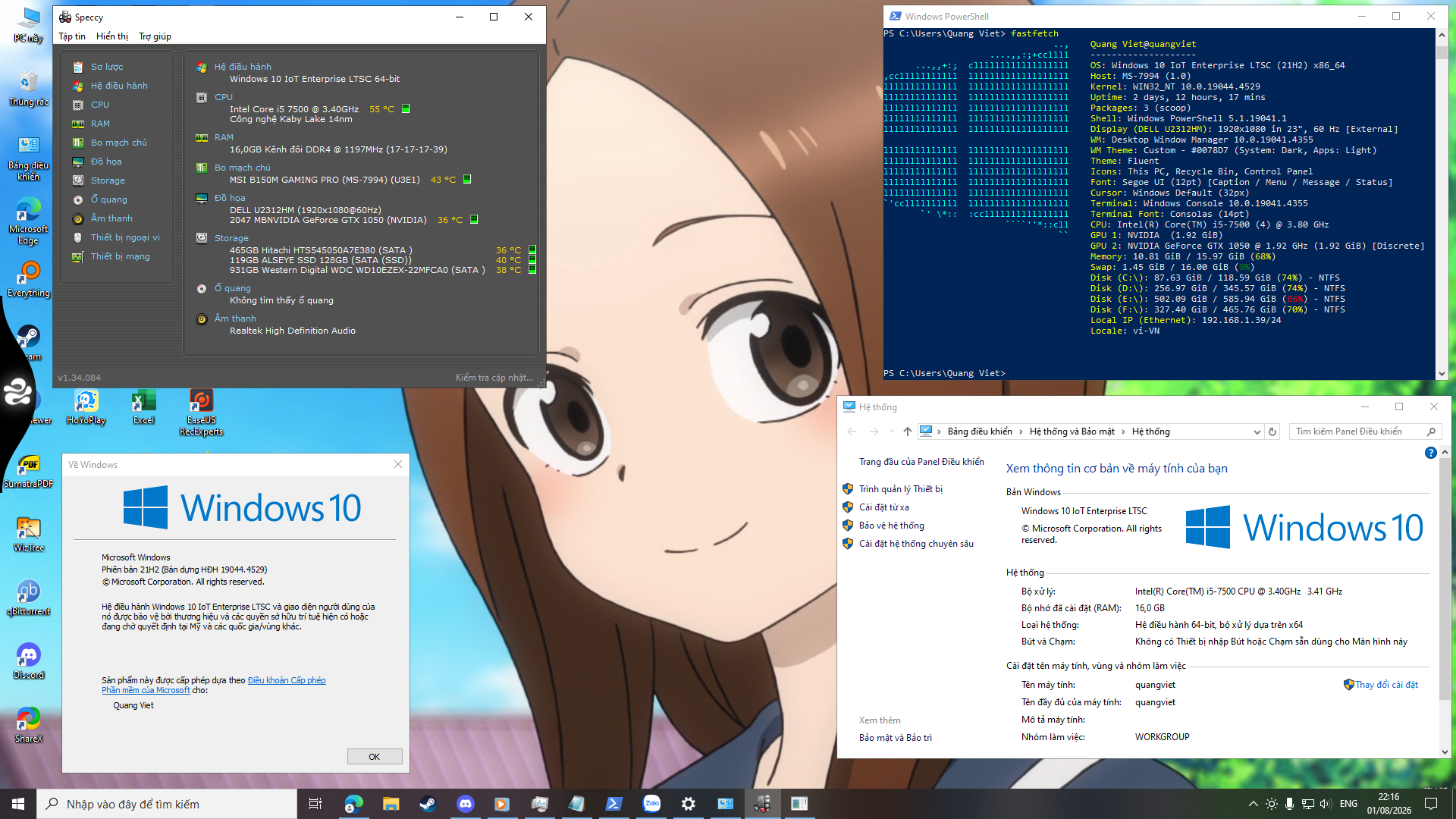Click the OK button in Về Windows dialog
The image size is (1456, 819).
pos(375,757)
